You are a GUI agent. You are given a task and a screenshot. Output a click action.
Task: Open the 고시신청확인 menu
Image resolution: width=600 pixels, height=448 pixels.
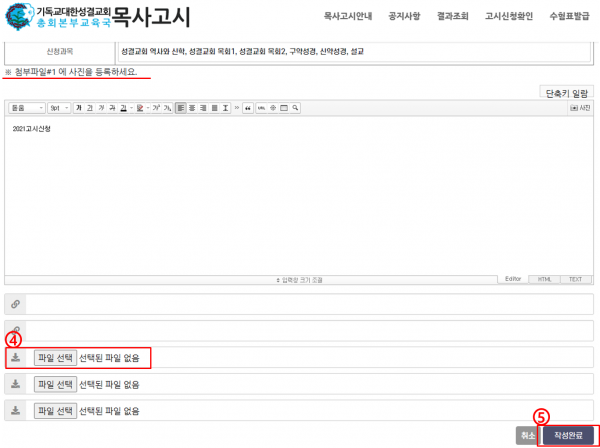click(509, 16)
